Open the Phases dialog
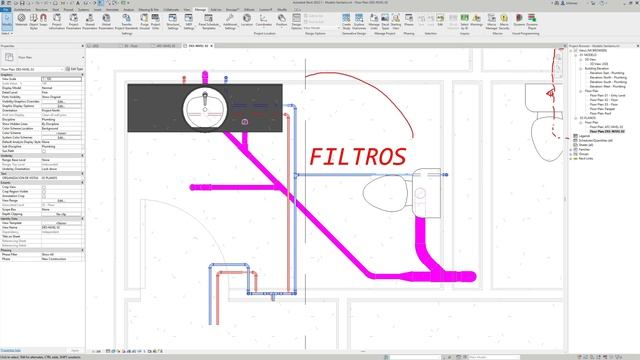This screenshot has height=360, width=640. tap(409, 20)
